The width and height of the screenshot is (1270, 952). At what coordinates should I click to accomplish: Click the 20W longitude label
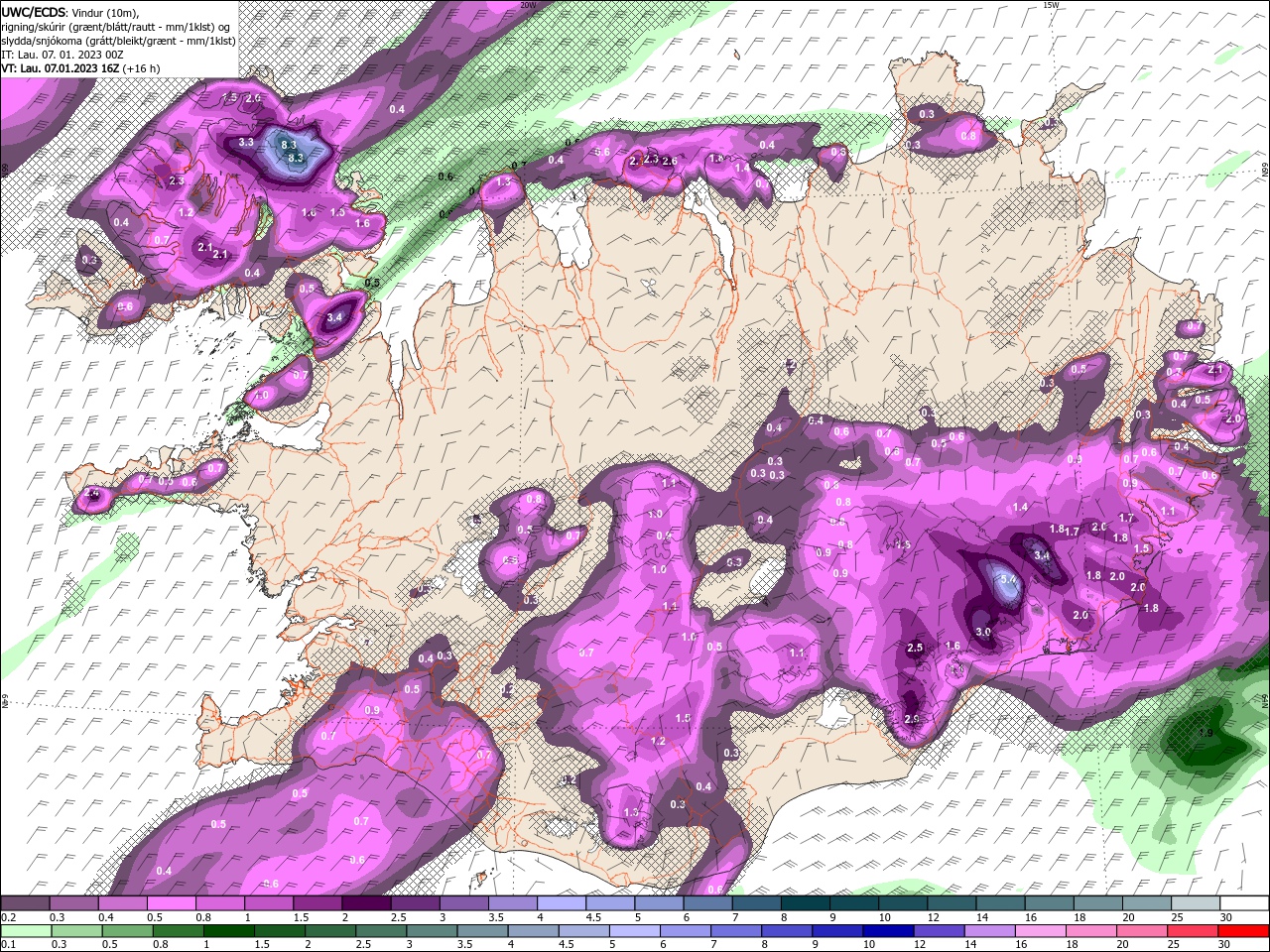point(528,5)
